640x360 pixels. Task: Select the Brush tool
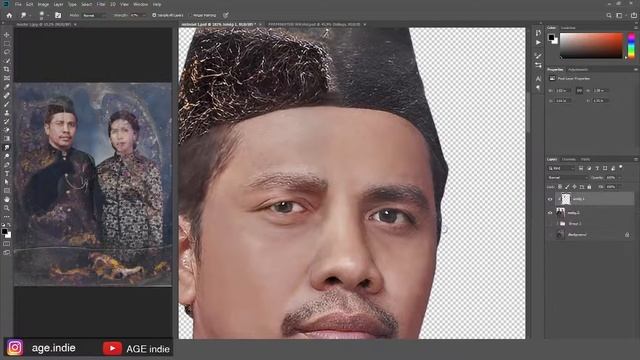point(7,104)
